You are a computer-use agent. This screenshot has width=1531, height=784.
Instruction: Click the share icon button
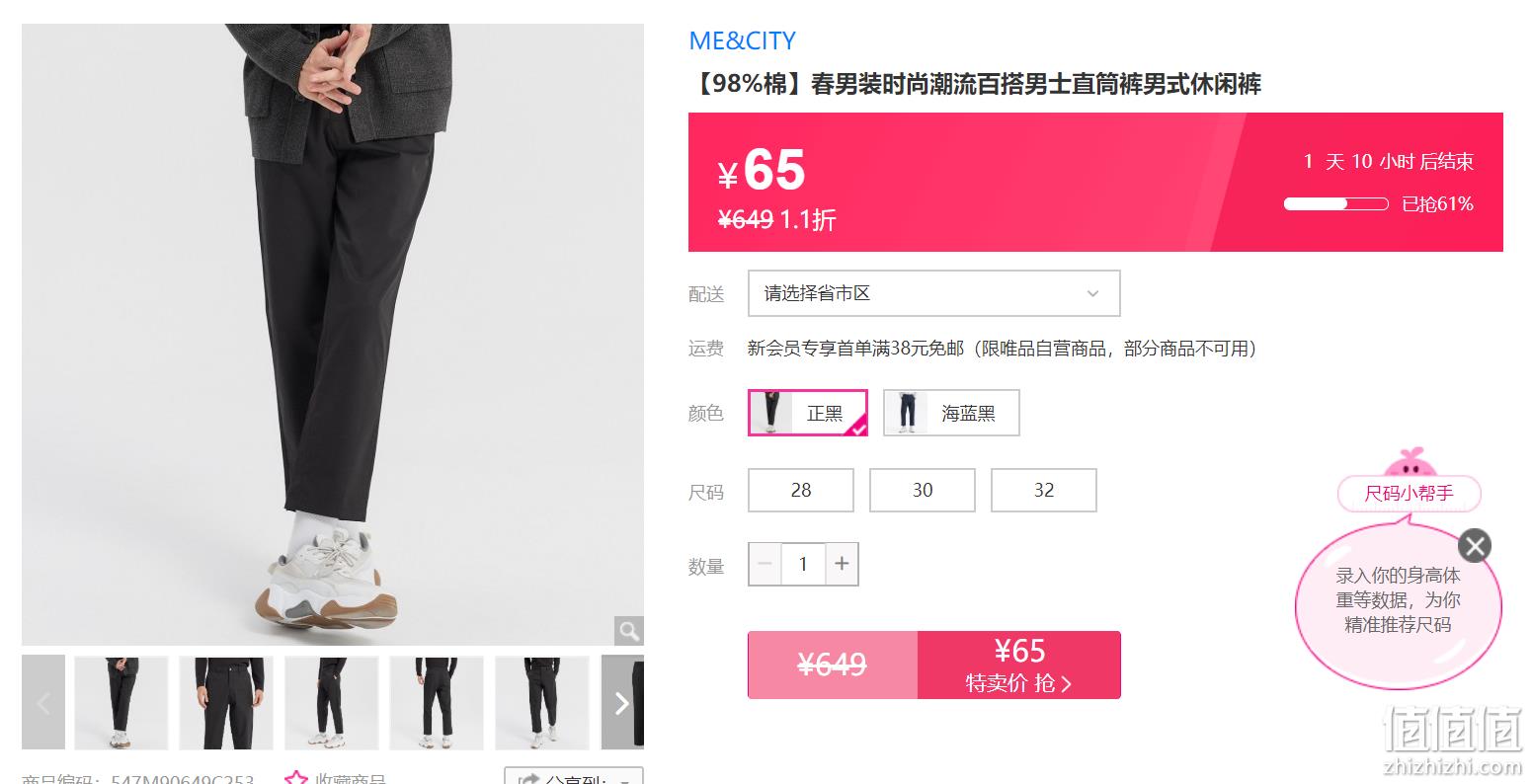[529, 778]
